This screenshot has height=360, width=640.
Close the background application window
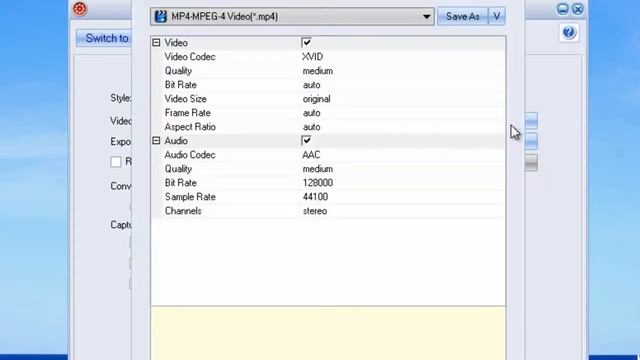[578, 9]
